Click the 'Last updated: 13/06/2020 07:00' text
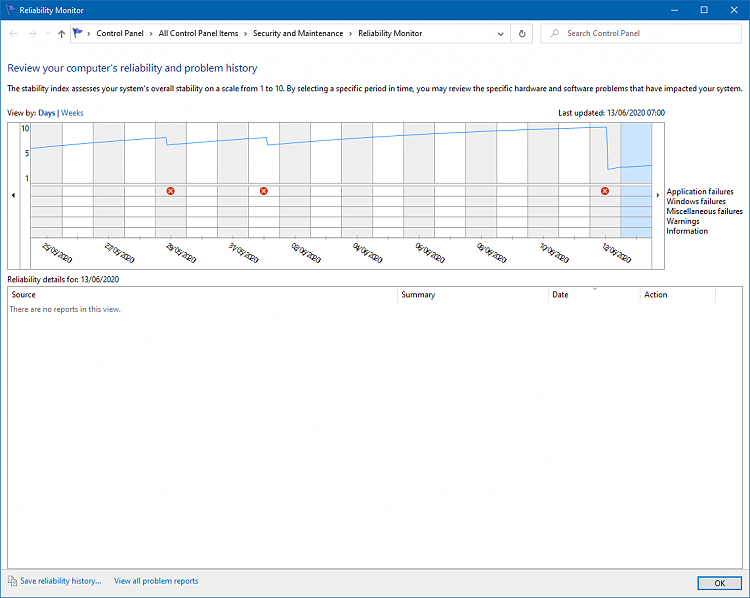This screenshot has width=750, height=598. tap(611, 113)
